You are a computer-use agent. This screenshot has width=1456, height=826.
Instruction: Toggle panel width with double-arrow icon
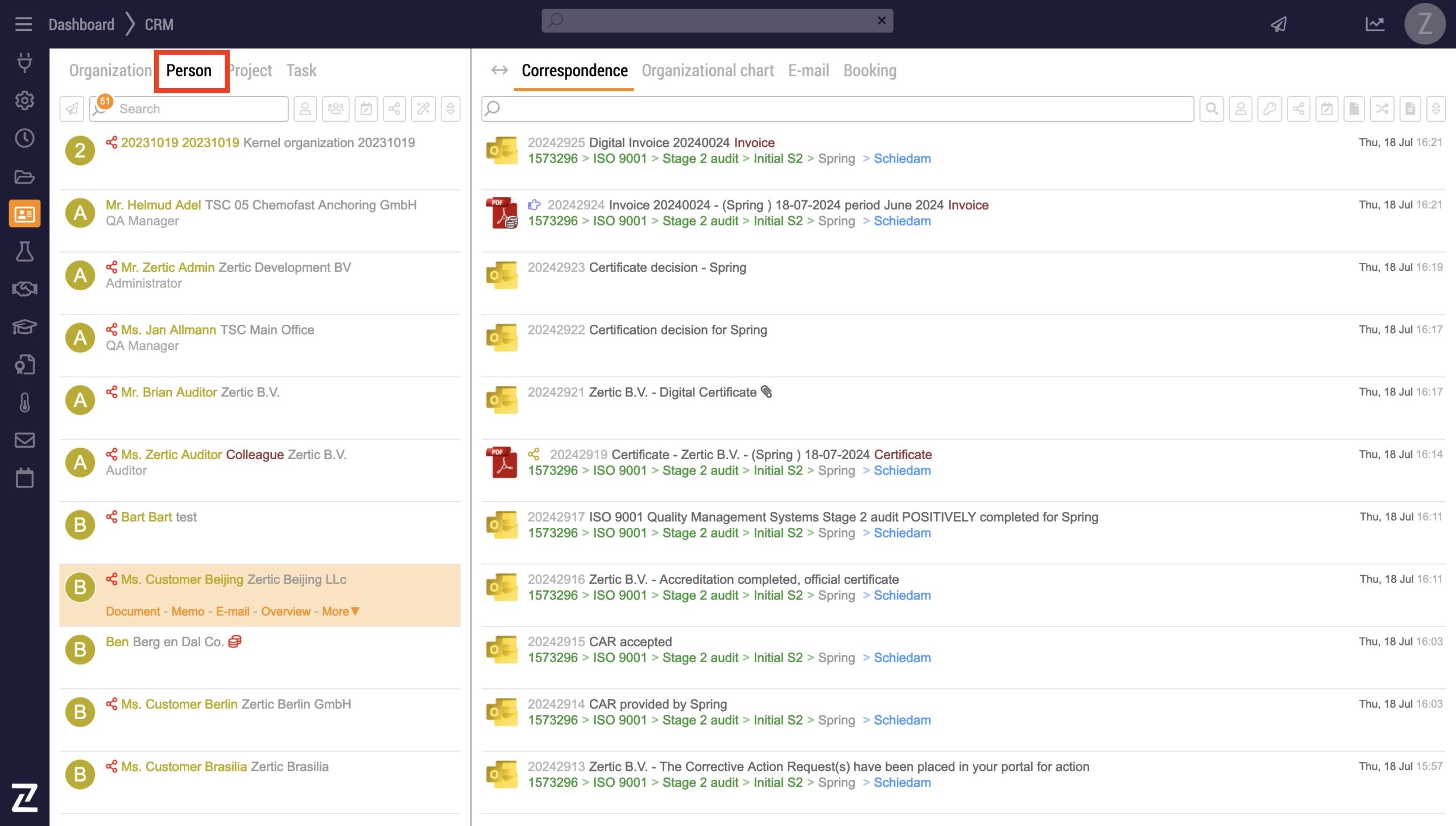[x=499, y=70]
